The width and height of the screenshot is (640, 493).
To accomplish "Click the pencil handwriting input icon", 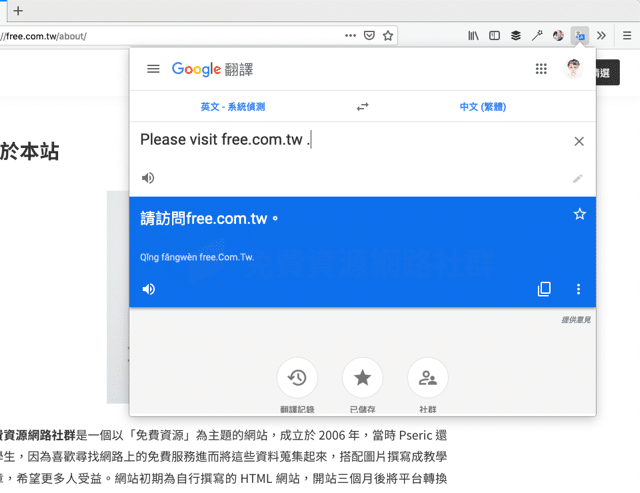I will tap(578, 178).
